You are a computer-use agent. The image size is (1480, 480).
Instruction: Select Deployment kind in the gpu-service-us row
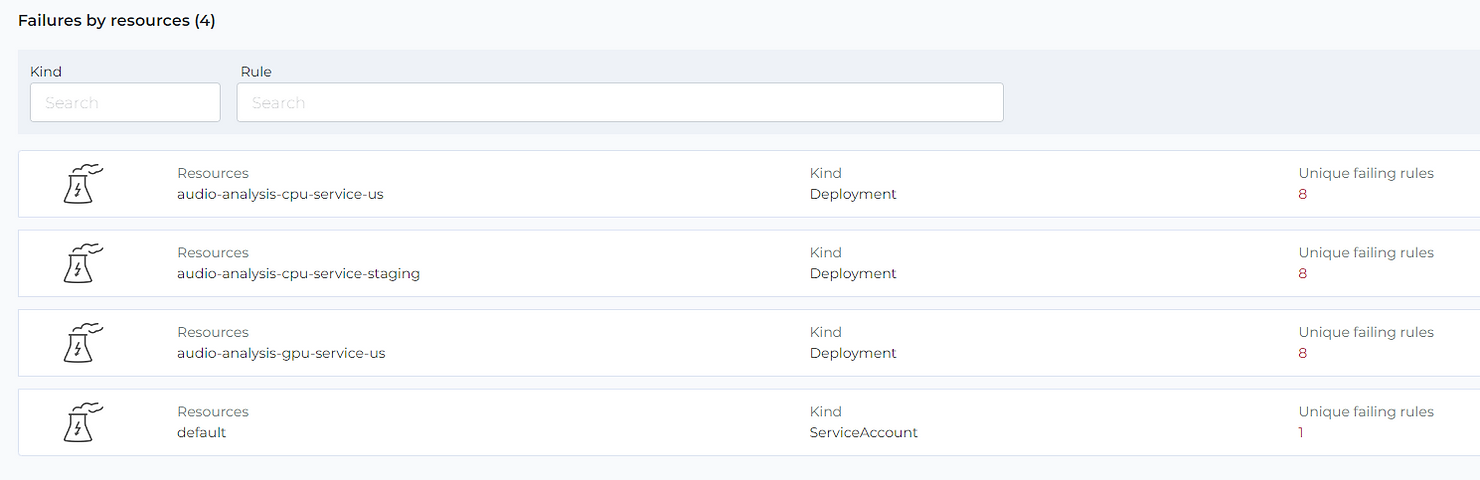[853, 353]
